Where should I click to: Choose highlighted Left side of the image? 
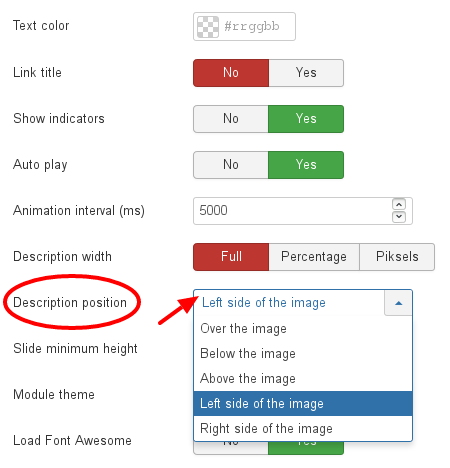tap(303, 404)
